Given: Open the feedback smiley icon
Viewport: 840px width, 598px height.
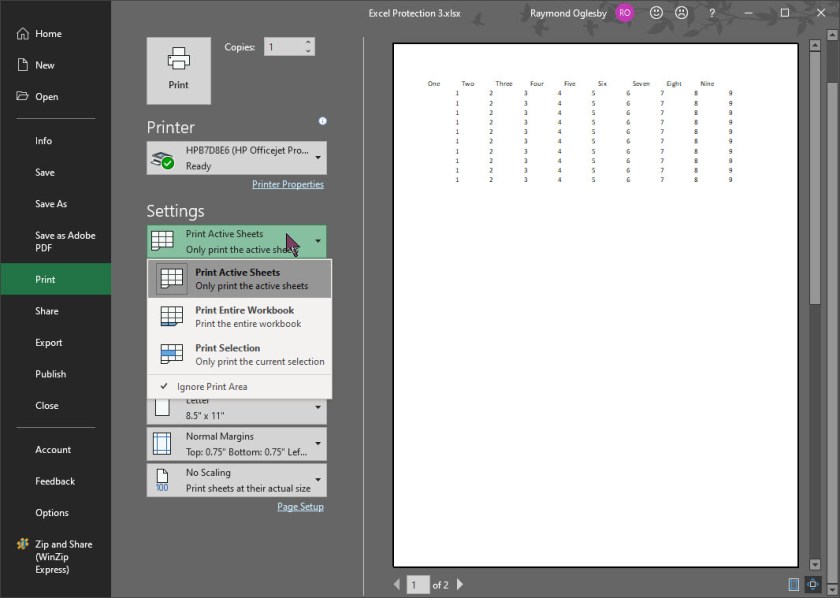Looking at the screenshot, I should [656, 12].
